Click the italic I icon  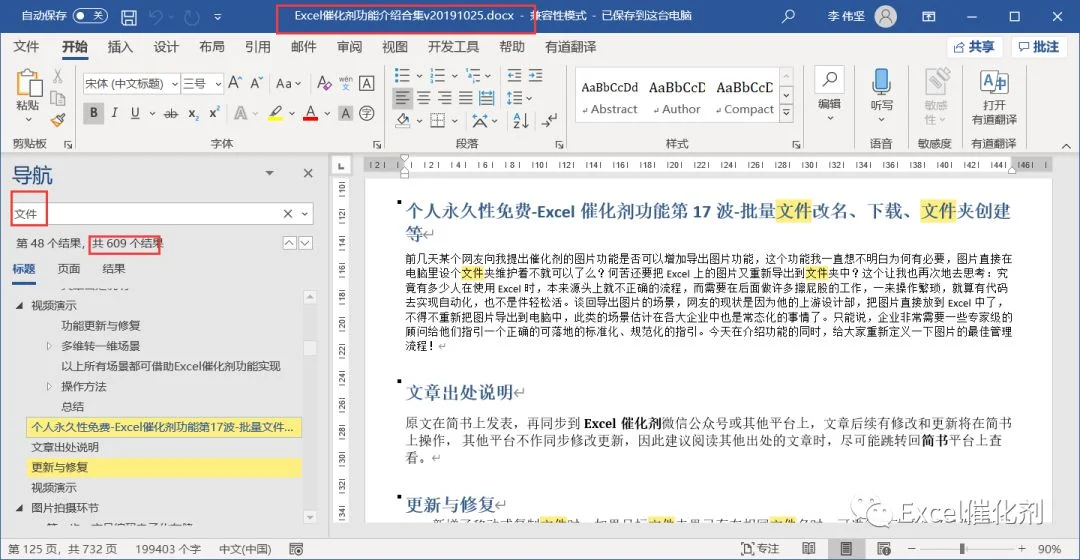coord(114,113)
